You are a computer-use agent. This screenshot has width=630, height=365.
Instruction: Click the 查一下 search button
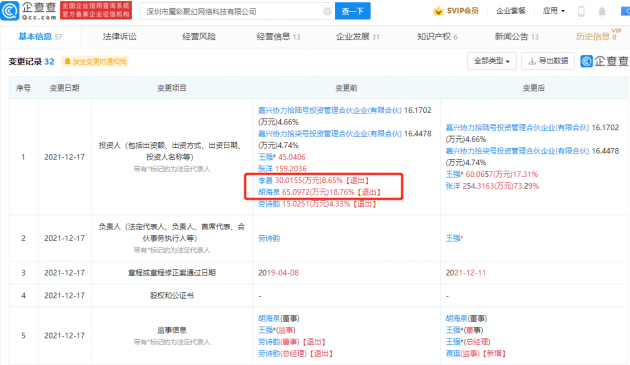pyautogui.click(x=353, y=11)
